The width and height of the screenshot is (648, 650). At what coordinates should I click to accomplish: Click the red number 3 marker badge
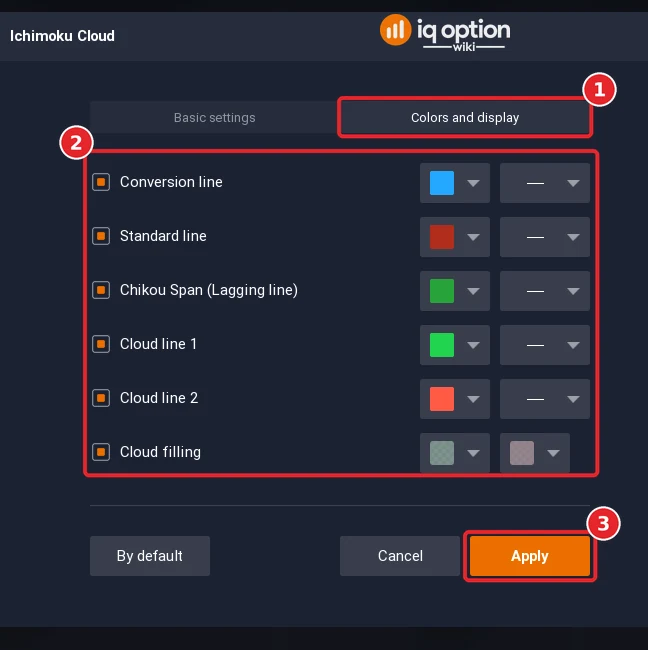pos(603,524)
